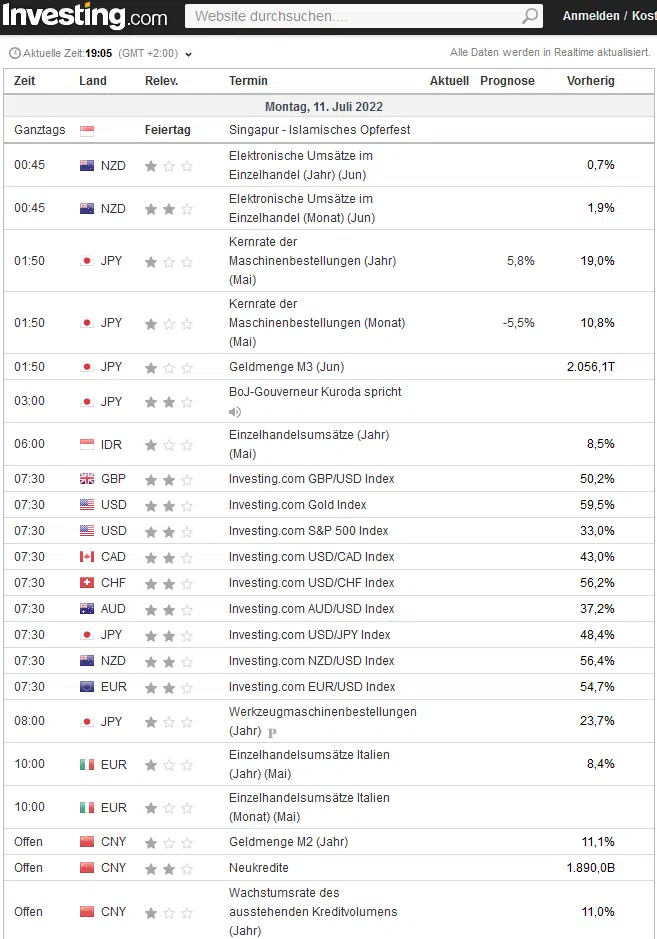Open Einzelhandelsumsätze Italien (Jahr) (Mai) event
The height and width of the screenshot is (939, 657).
[x=309, y=764]
